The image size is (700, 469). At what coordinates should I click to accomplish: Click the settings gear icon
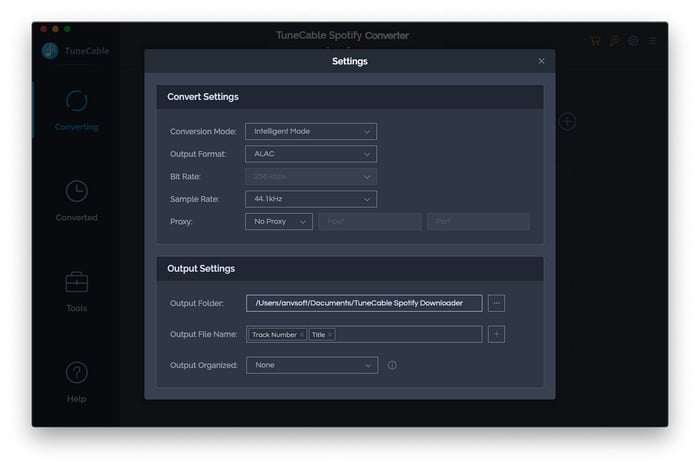[633, 41]
